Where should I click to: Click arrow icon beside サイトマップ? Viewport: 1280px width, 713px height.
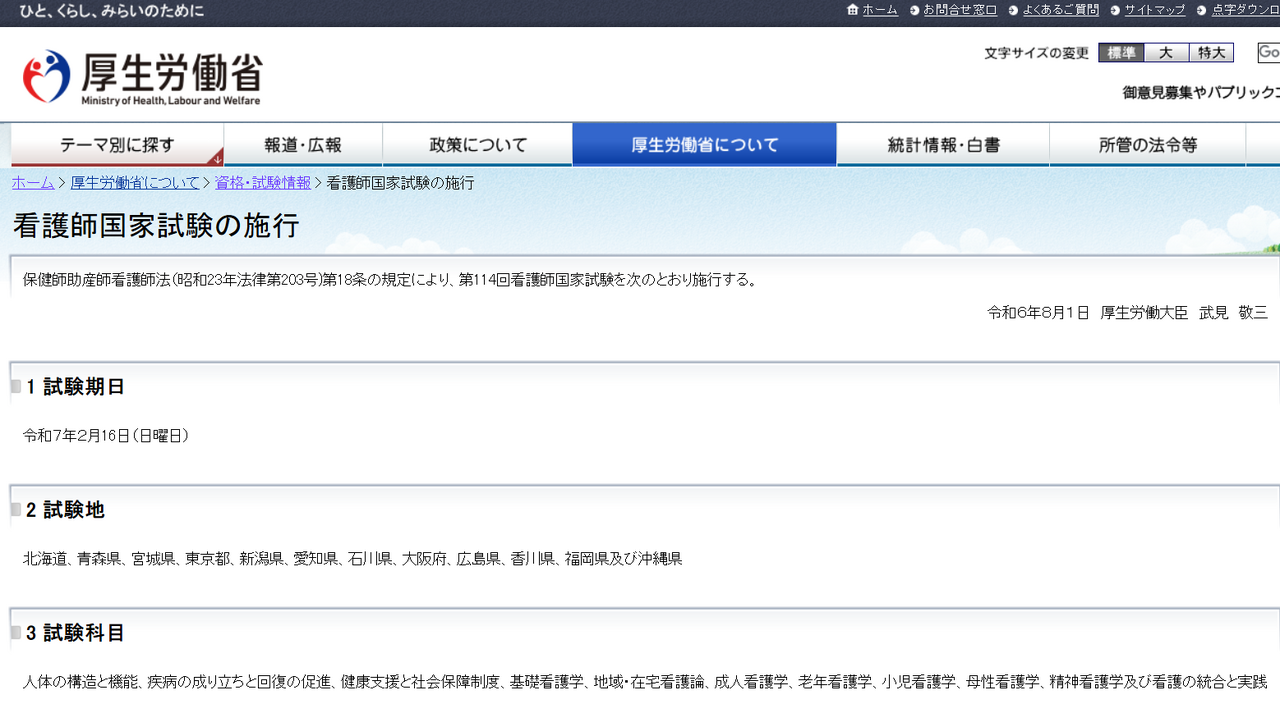(x=1115, y=10)
